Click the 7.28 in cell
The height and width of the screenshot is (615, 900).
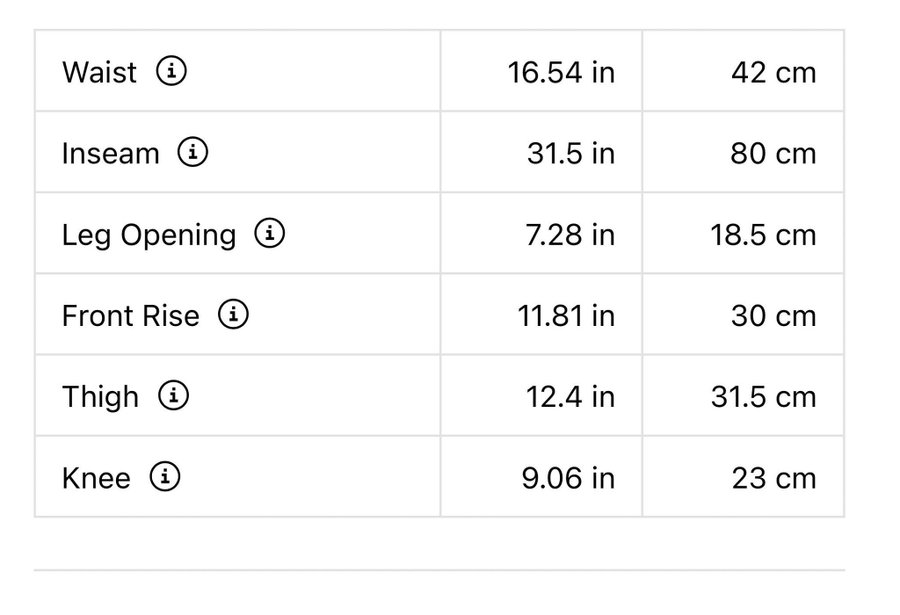pyautogui.click(x=570, y=235)
